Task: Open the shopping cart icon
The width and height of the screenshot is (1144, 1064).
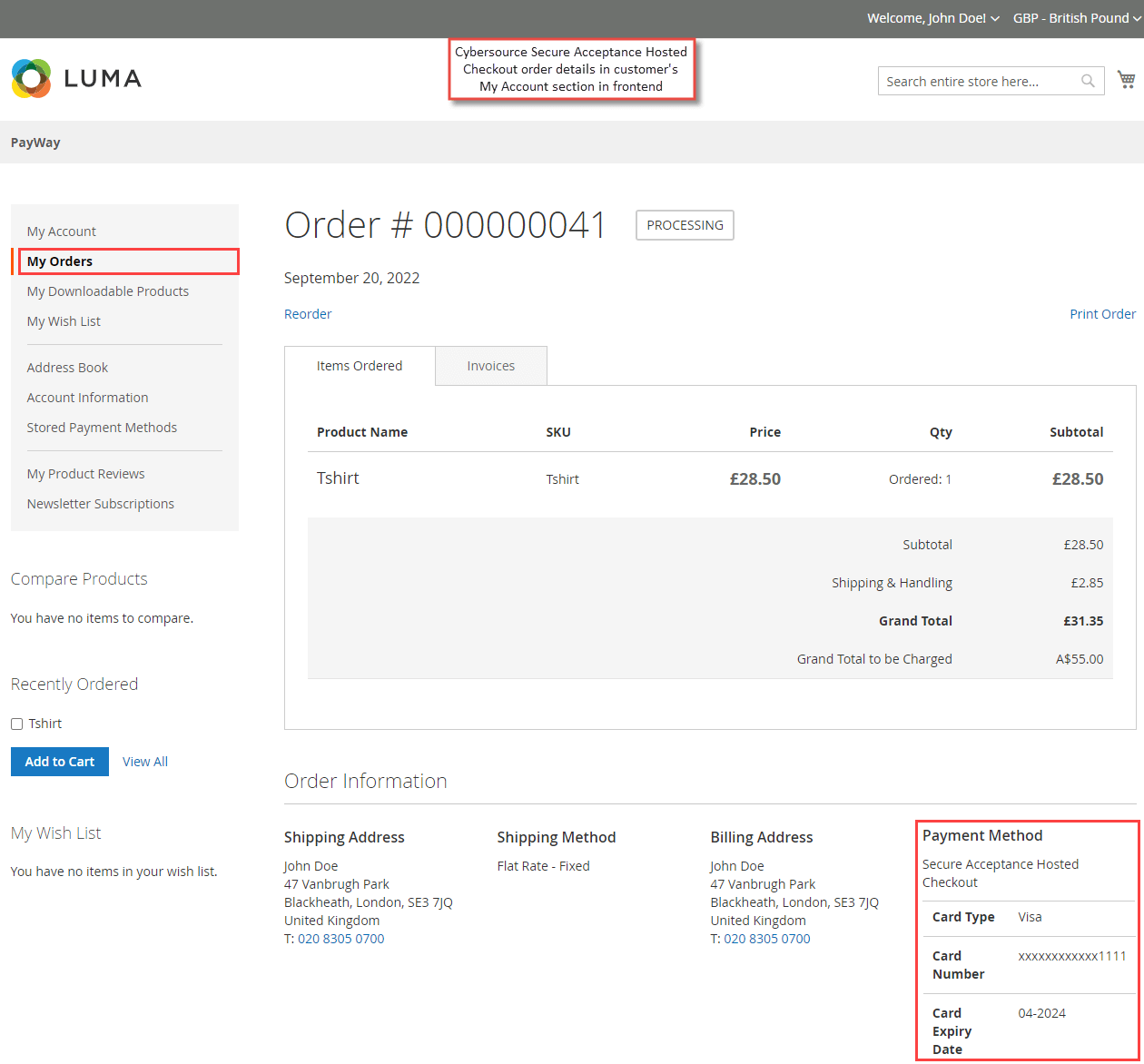Action: [1126, 80]
